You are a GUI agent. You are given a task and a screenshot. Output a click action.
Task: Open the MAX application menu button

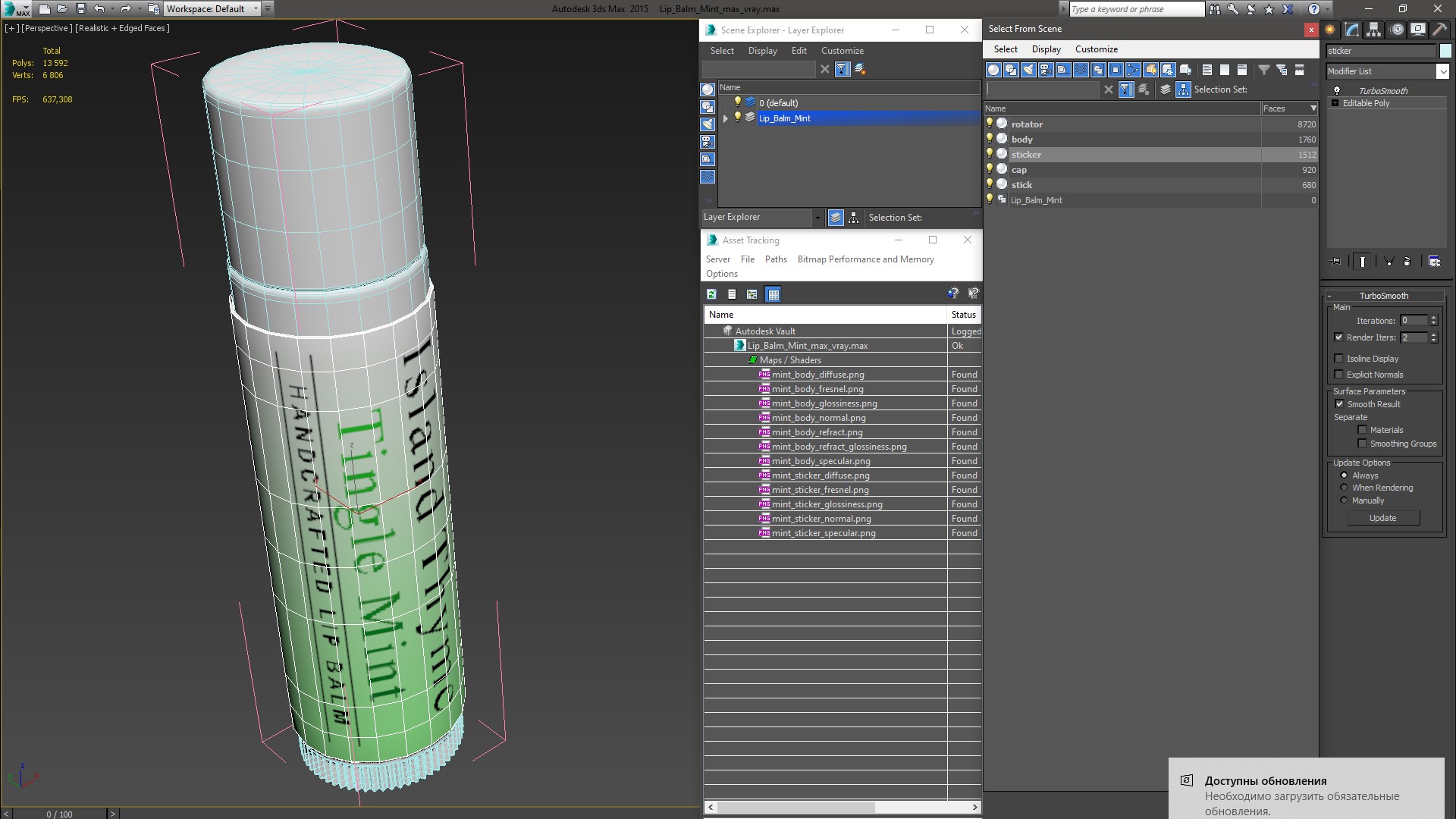16,9
